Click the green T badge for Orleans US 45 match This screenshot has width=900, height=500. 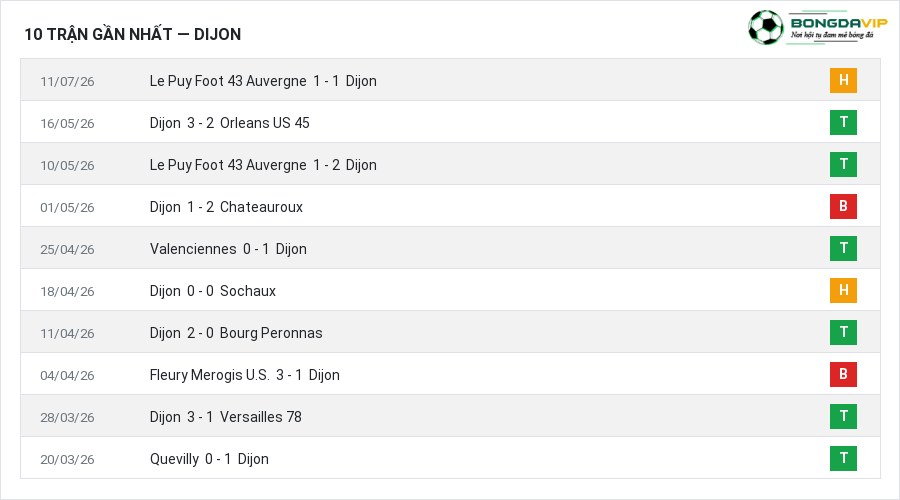click(843, 122)
